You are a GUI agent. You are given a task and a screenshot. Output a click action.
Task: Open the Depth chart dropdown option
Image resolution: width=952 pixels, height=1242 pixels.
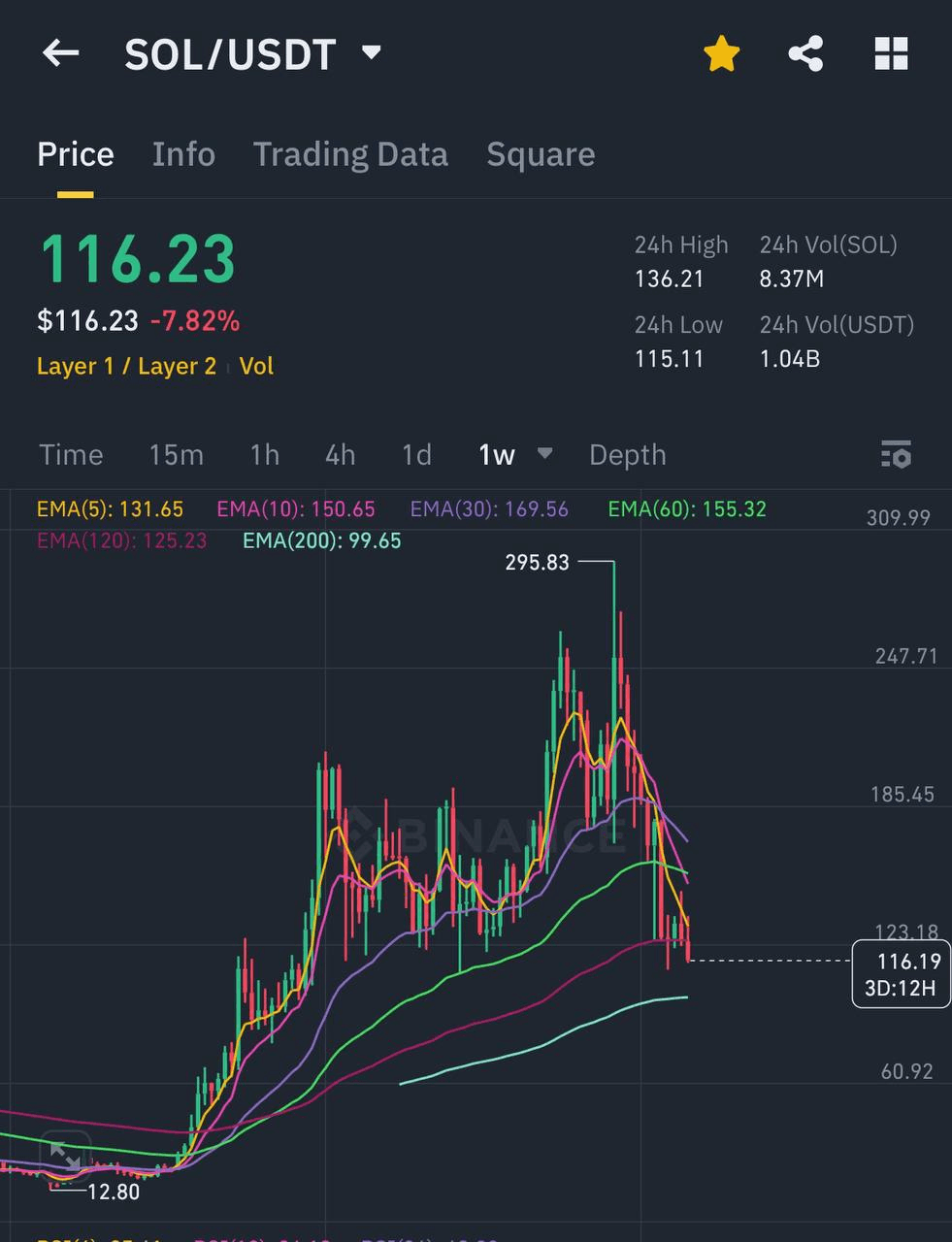click(626, 454)
